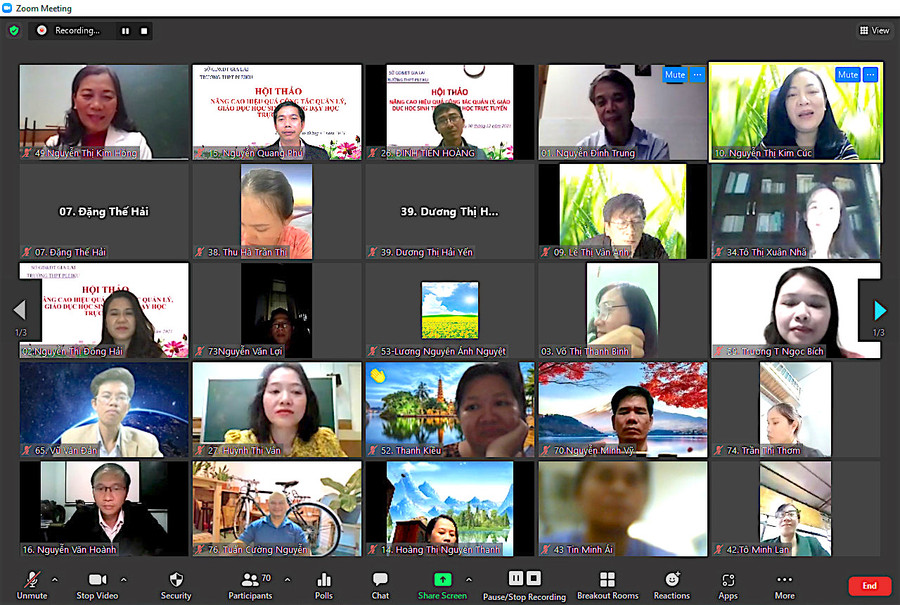Start Share Screen
This screenshot has width=900, height=605.
pyautogui.click(x=442, y=580)
